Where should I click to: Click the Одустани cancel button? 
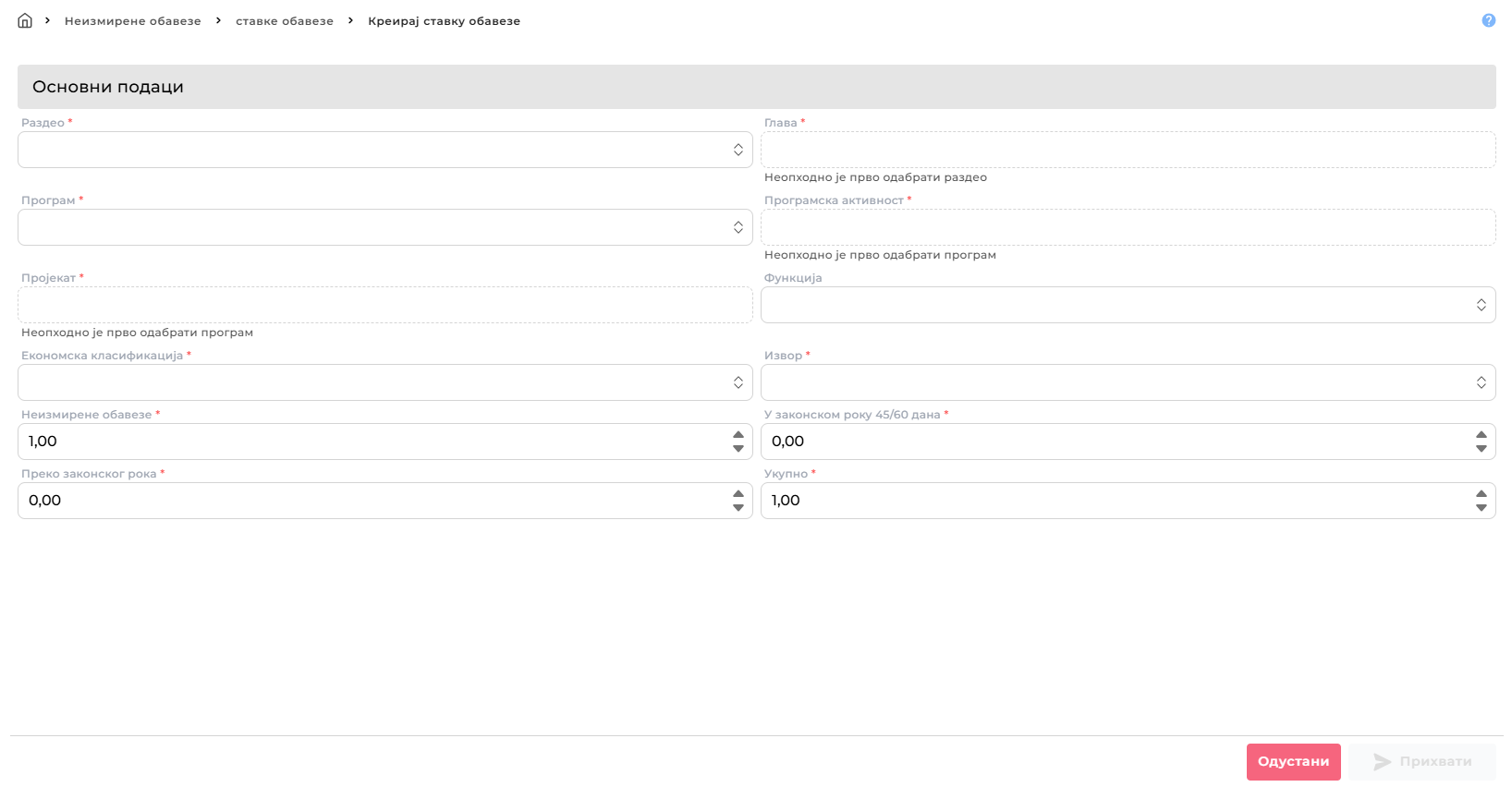pos(1293,762)
